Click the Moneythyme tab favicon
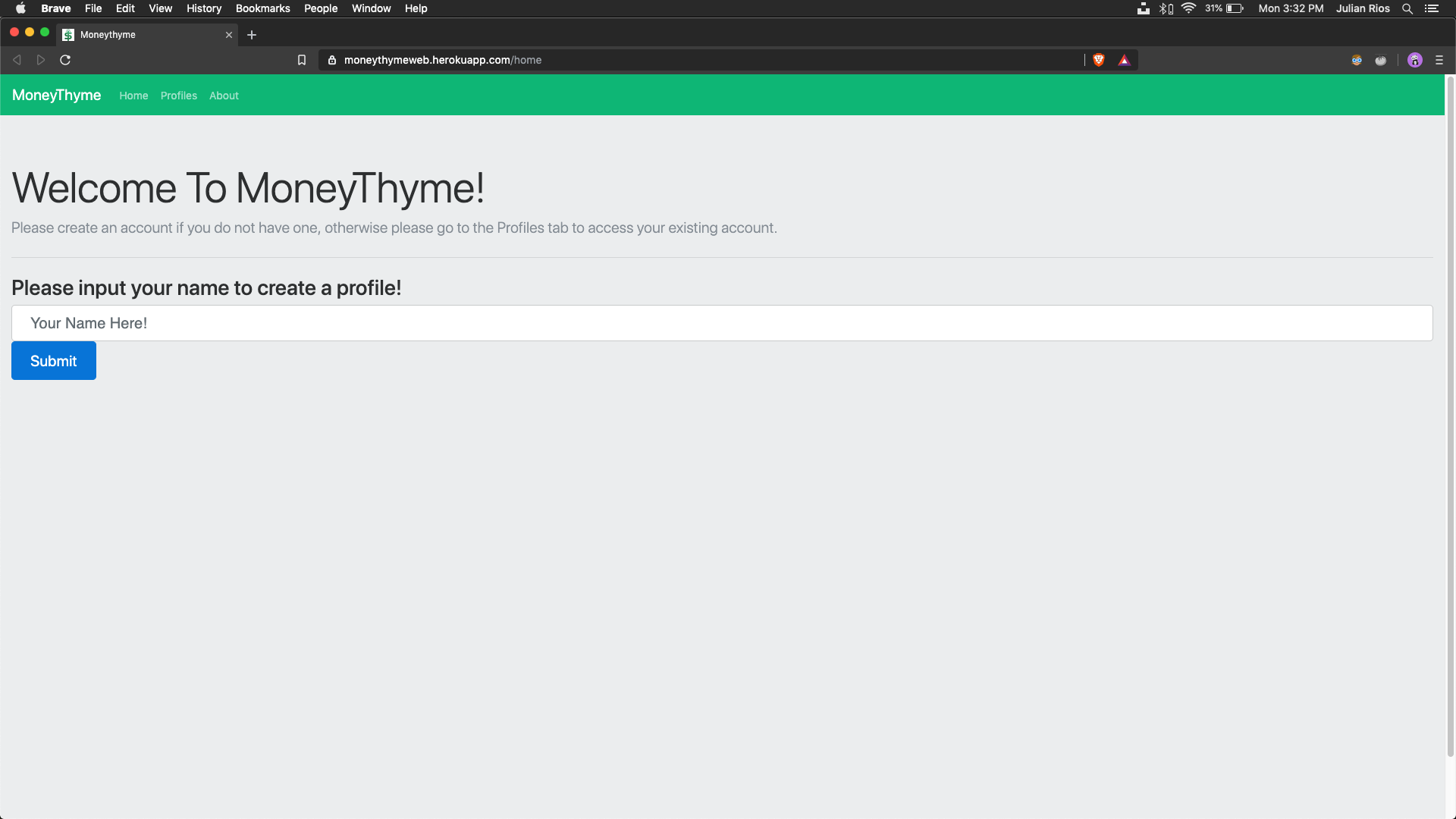 pos(68,35)
